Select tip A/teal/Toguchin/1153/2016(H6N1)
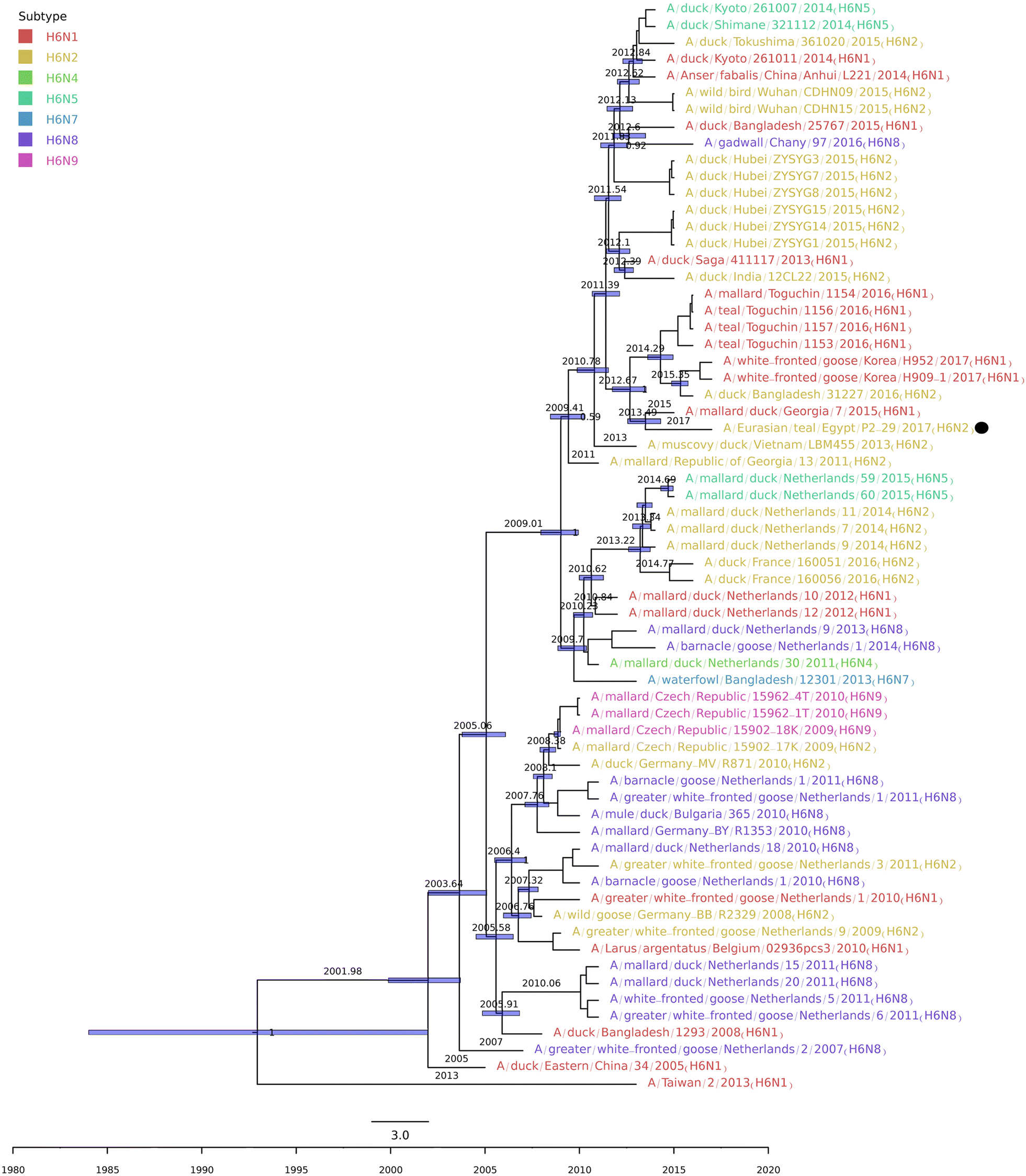Screen dimensions: 1026x1176 click(808, 344)
